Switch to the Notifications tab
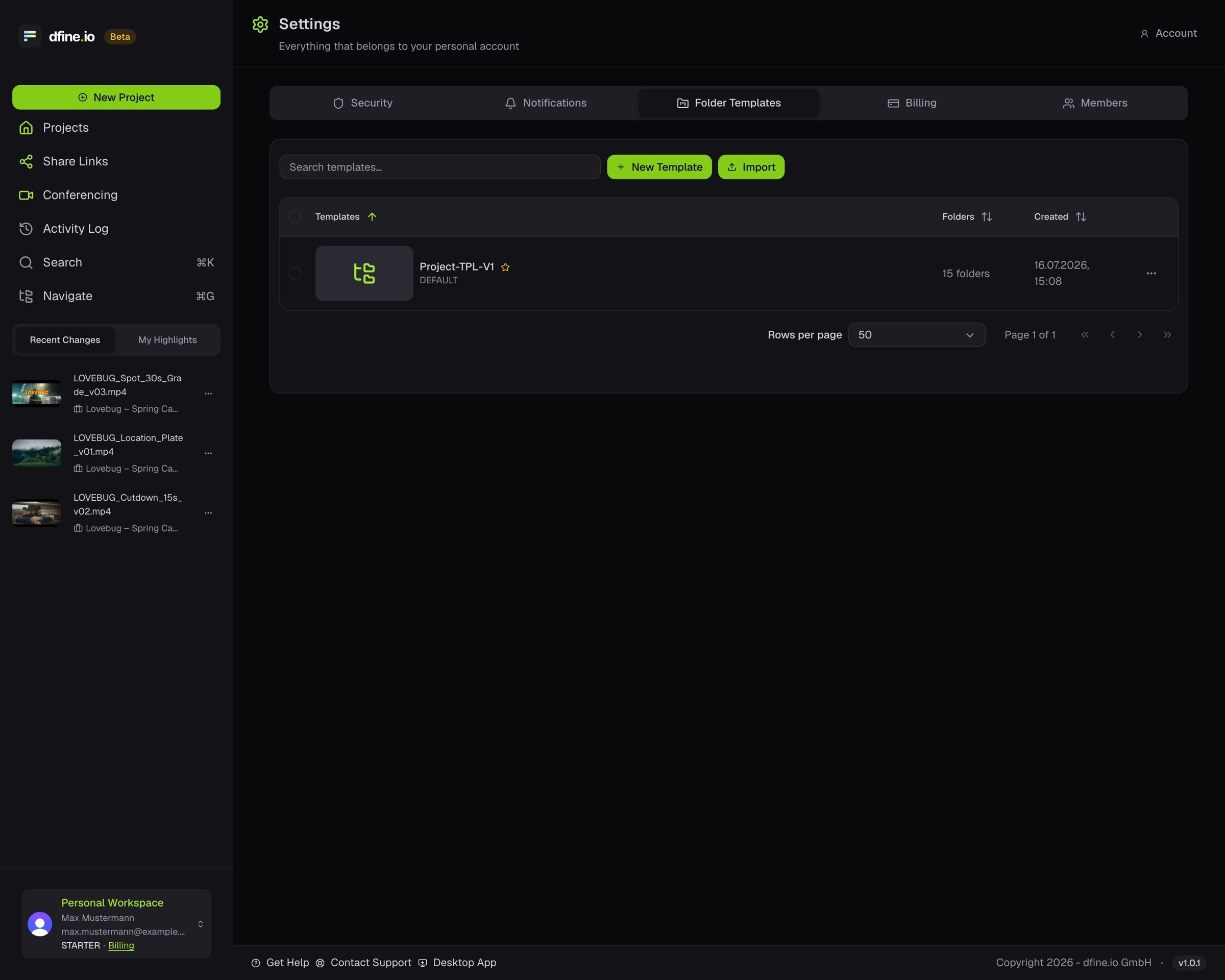Image resolution: width=1225 pixels, height=980 pixels. [546, 103]
